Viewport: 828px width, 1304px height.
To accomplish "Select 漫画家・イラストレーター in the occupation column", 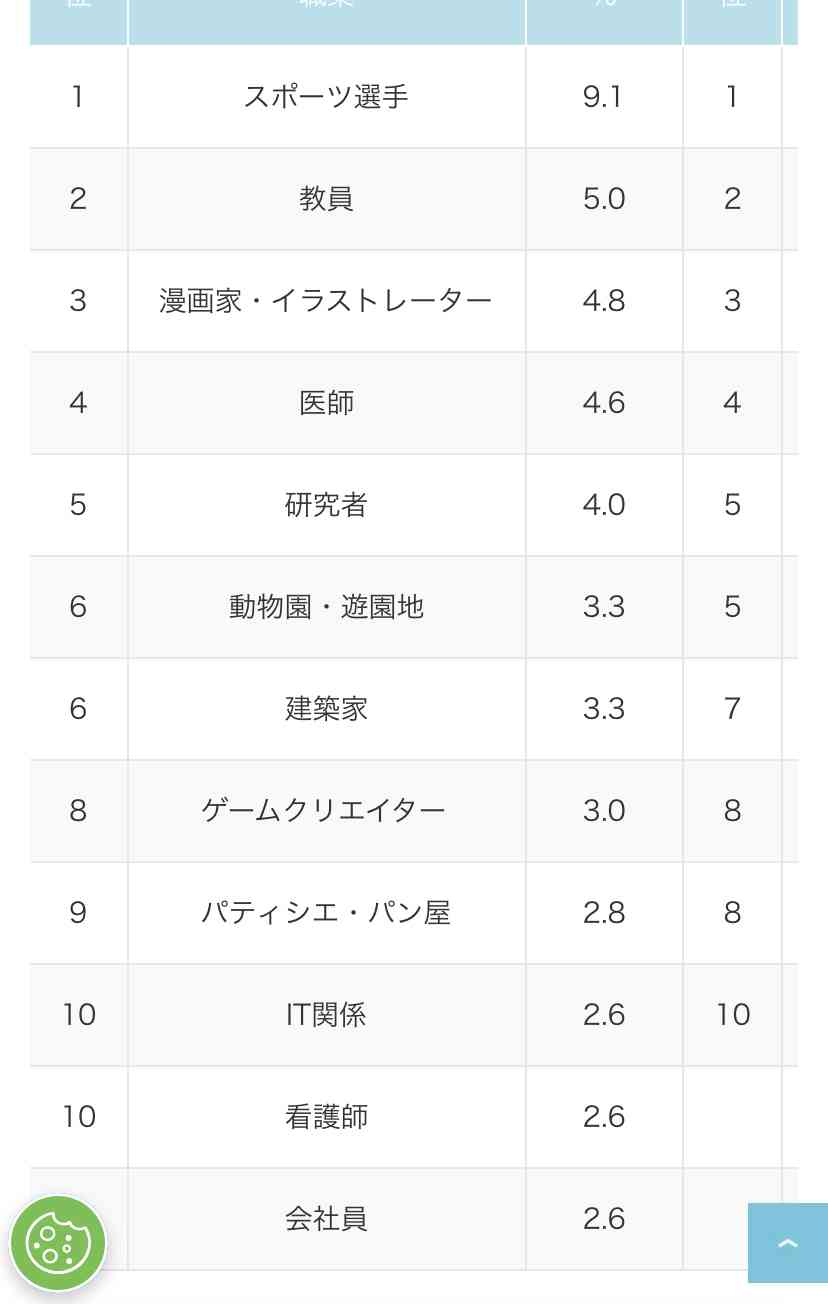I will tap(326, 300).
